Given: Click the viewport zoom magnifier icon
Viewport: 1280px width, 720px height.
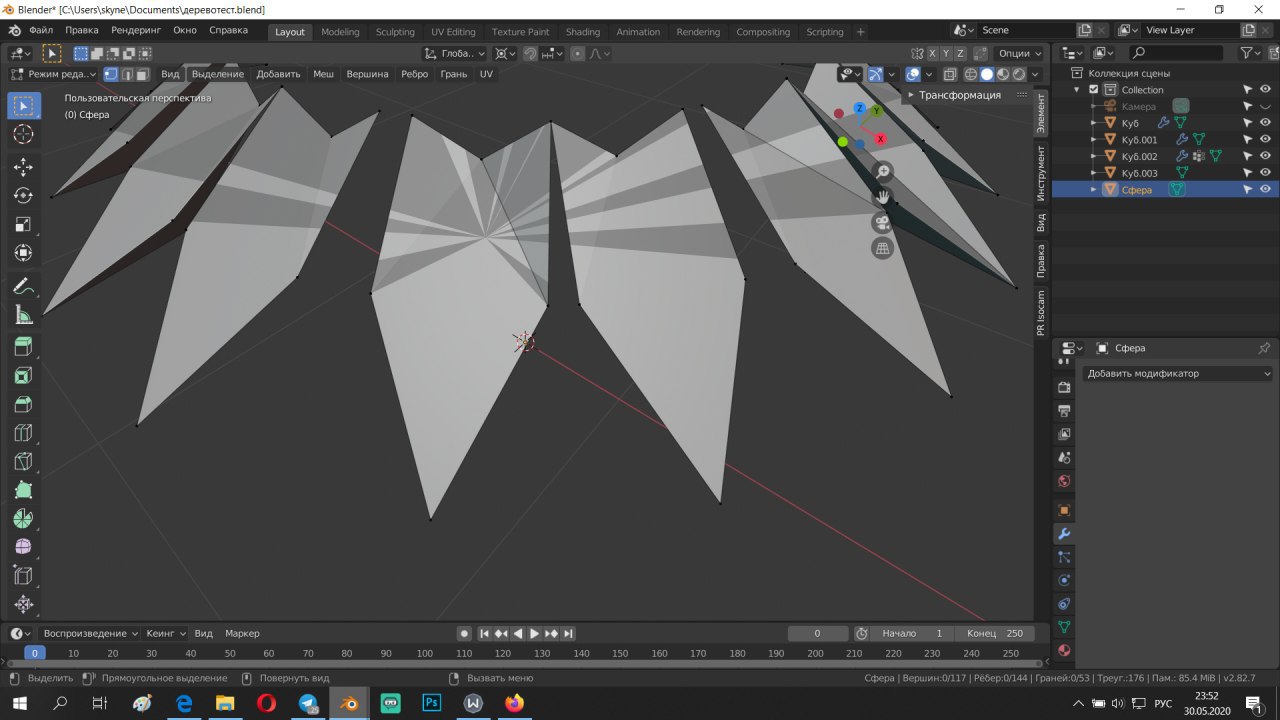Looking at the screenshot, I should coord(882,172).
